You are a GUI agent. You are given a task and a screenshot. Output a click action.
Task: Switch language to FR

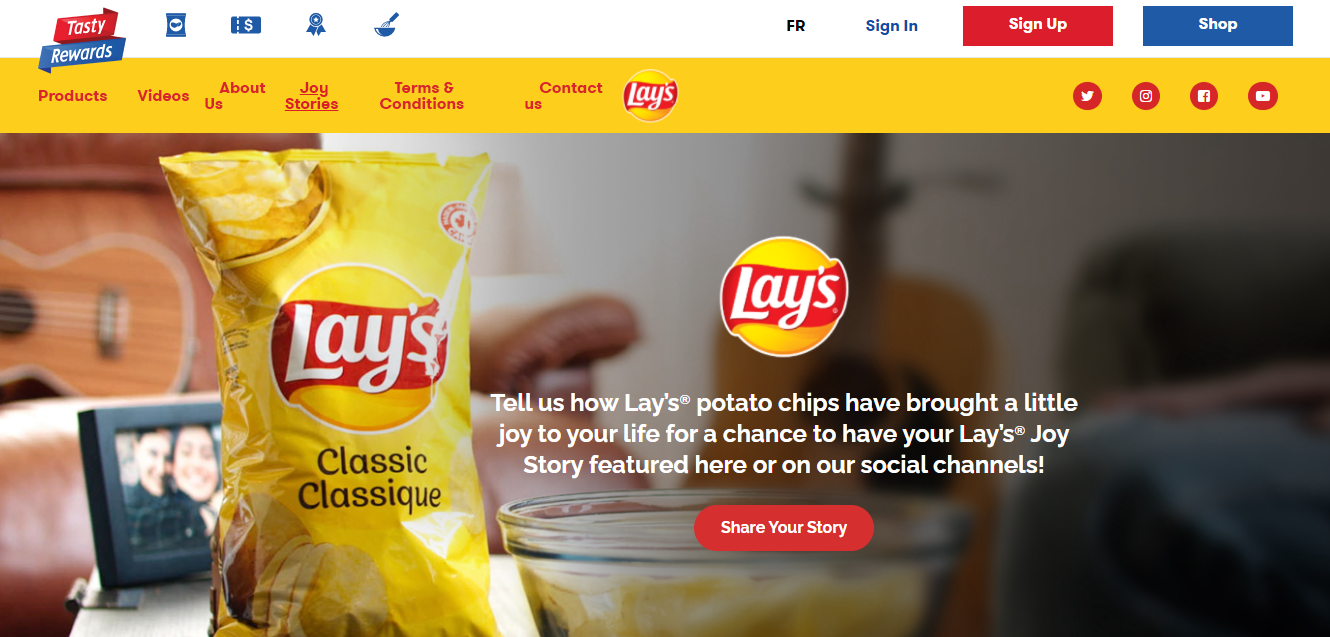pos(796,26)
